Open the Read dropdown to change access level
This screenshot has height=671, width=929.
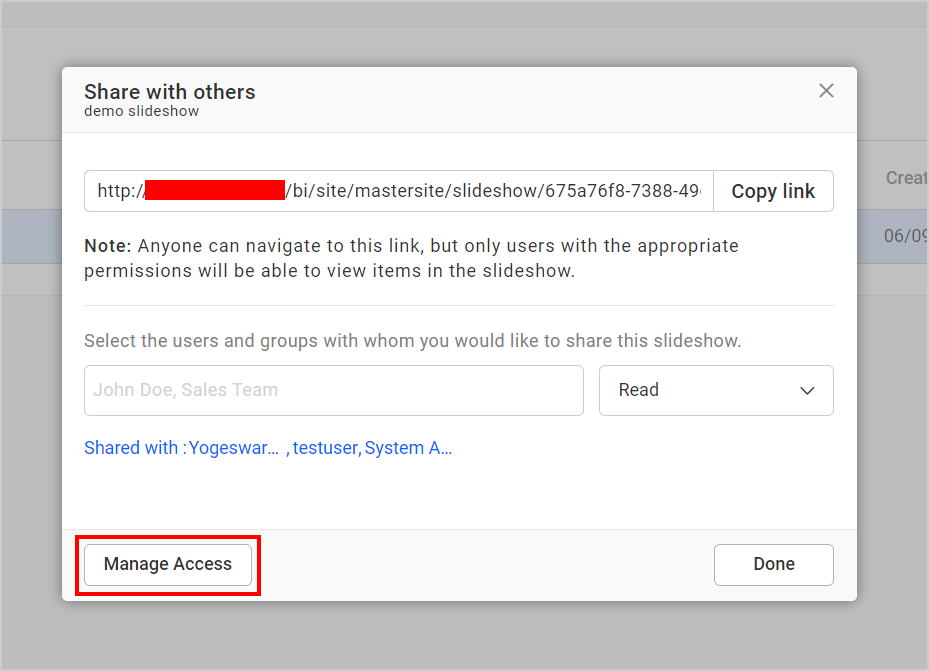point(716,391)
